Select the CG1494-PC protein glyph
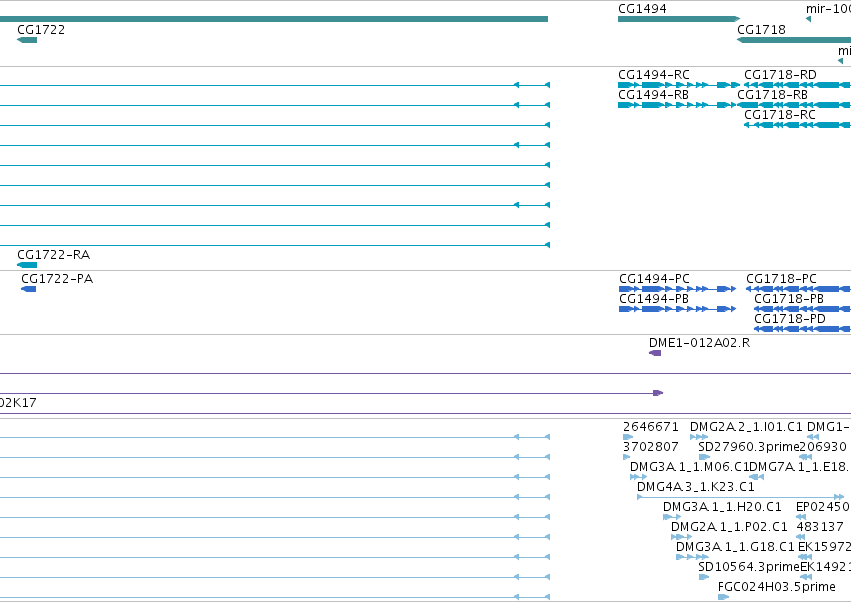 click(x=678, y=289)
